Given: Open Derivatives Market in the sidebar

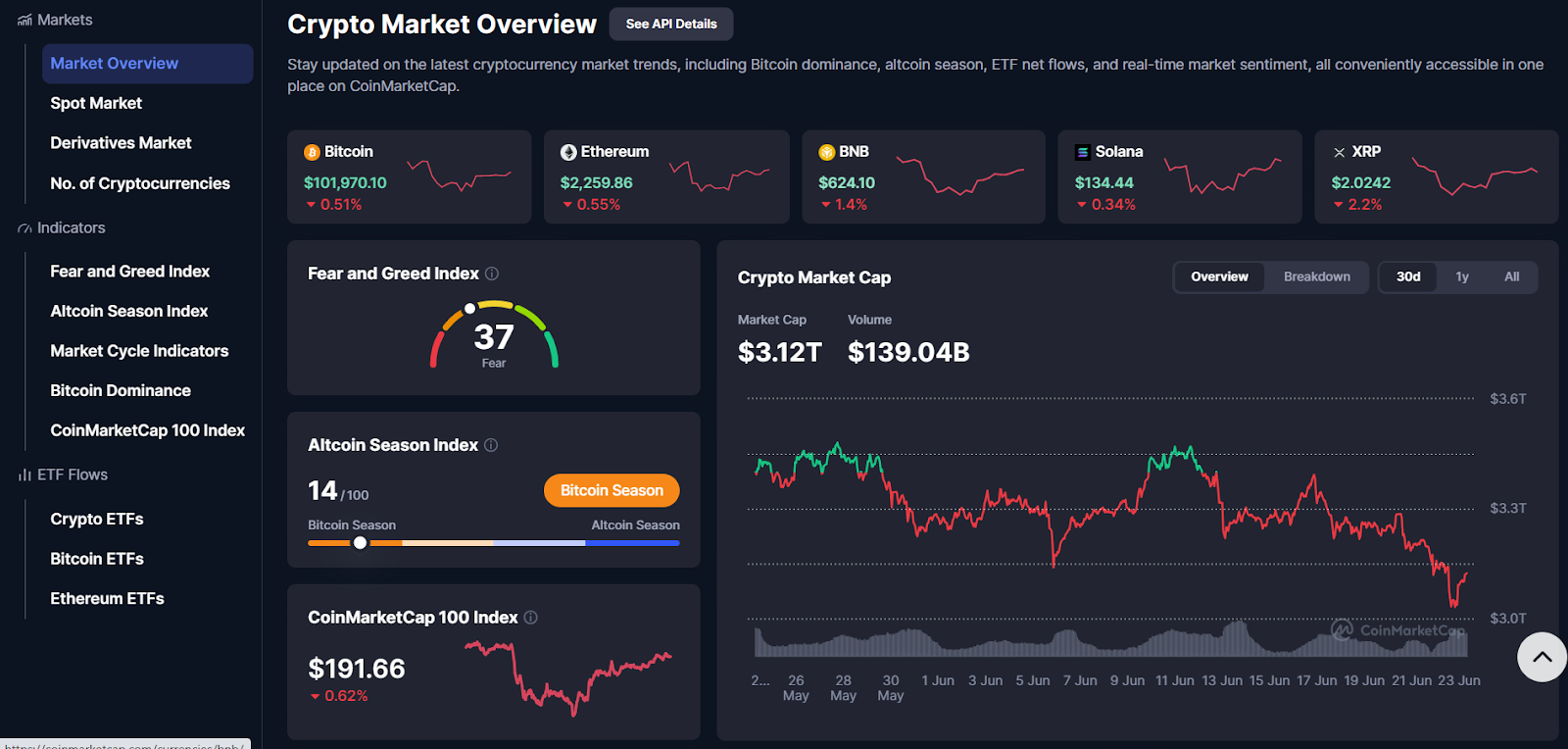Looking at the screenshot, I should pos(121,143).
